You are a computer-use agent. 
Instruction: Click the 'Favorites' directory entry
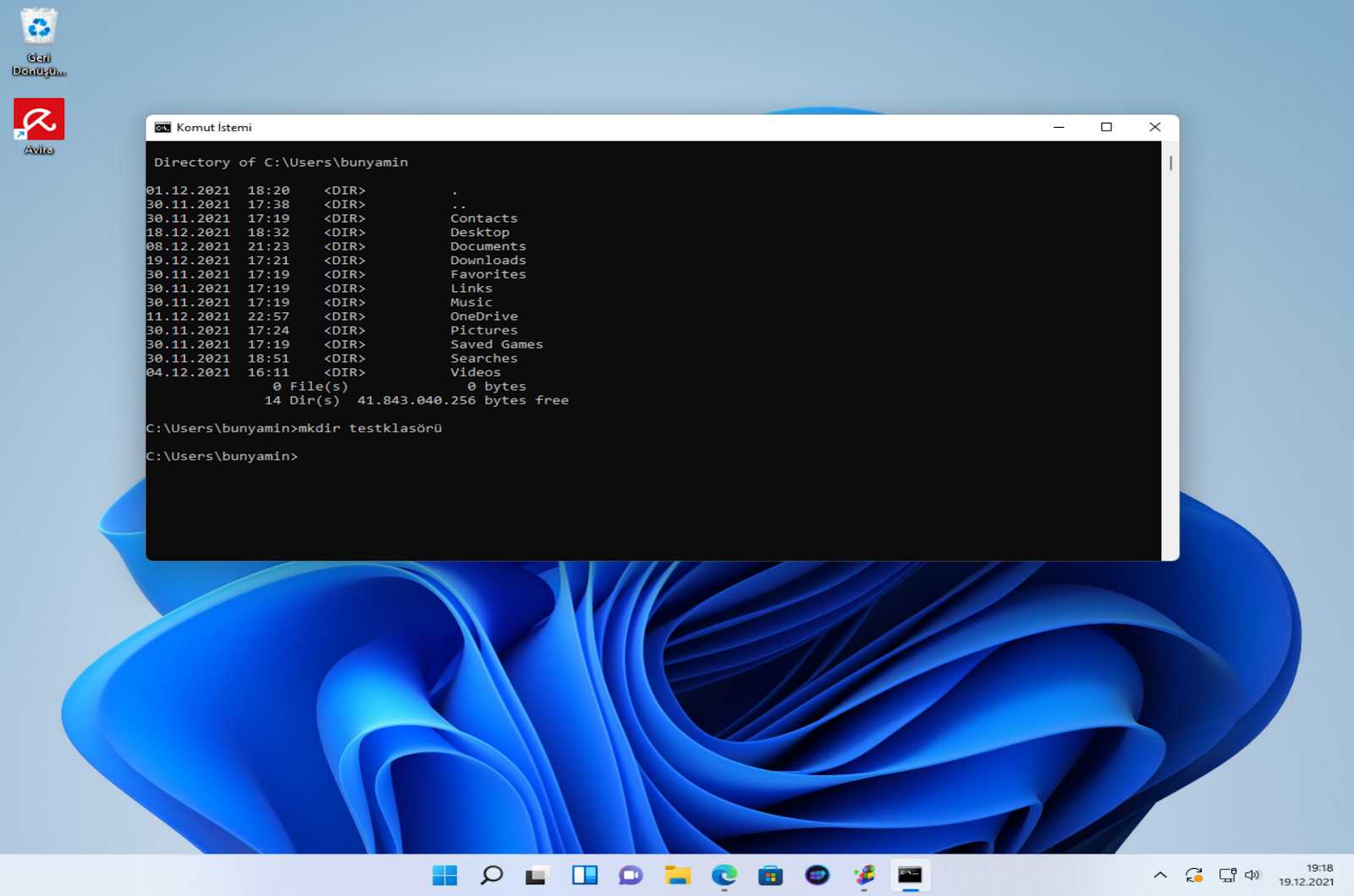(x=488, y=274)
